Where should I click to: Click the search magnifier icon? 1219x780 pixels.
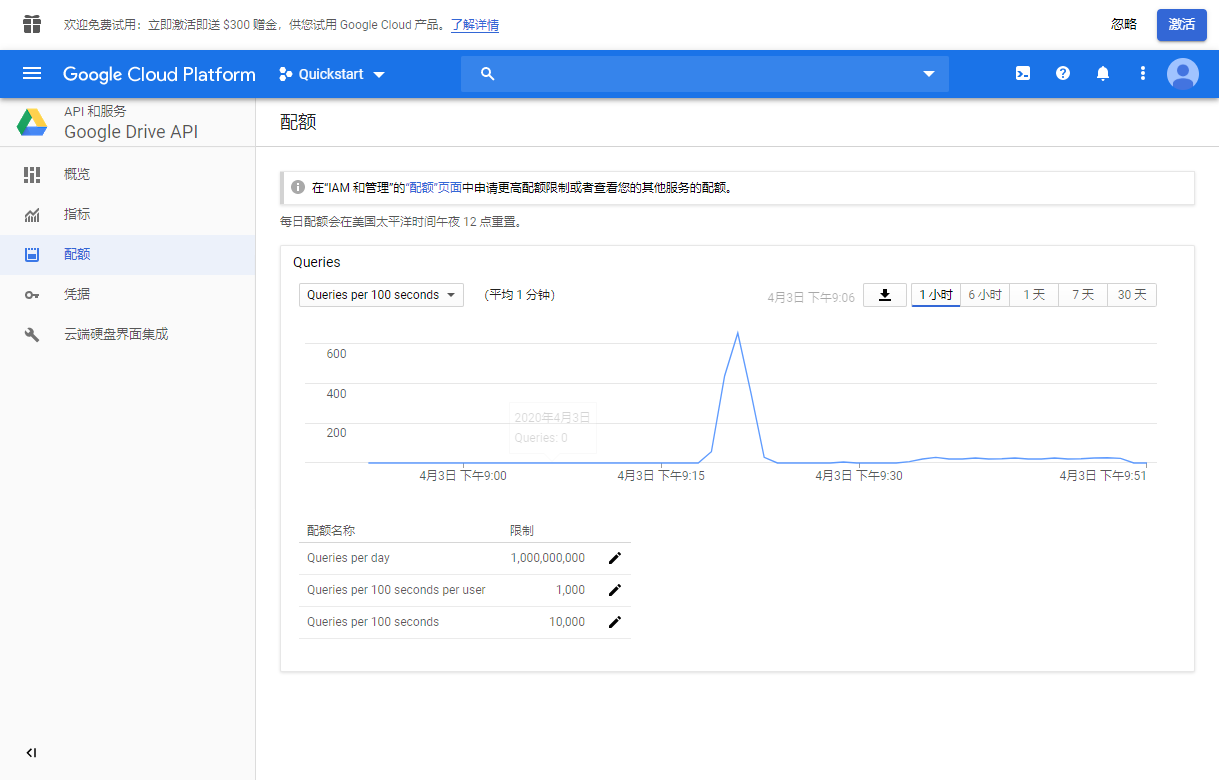click(x=488, y=74)
